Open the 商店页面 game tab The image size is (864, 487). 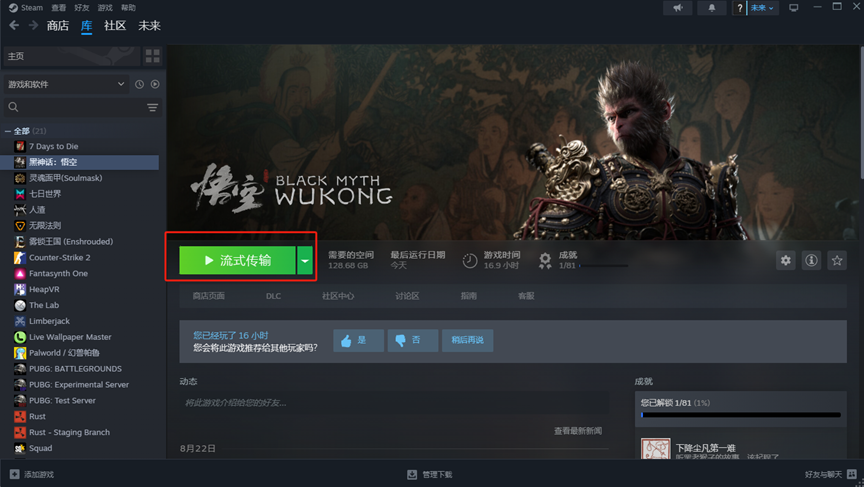pyautogui.click(x=209, y=296)
